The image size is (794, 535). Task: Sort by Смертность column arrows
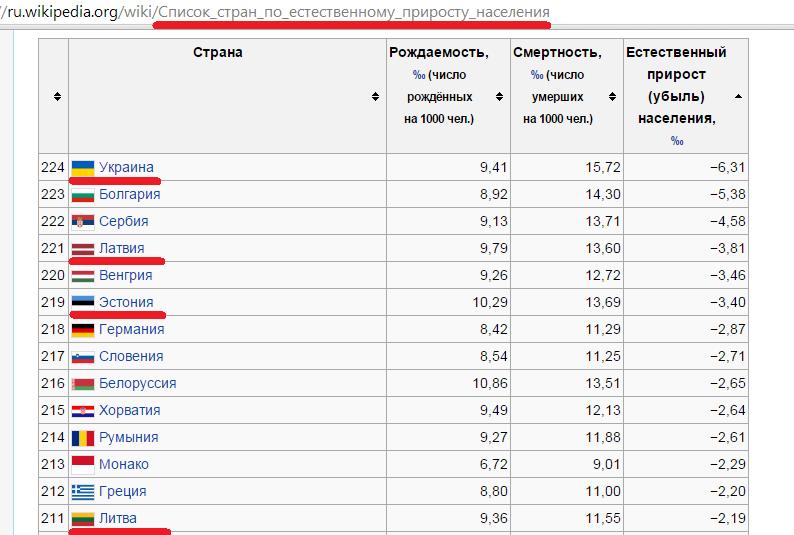612,96
